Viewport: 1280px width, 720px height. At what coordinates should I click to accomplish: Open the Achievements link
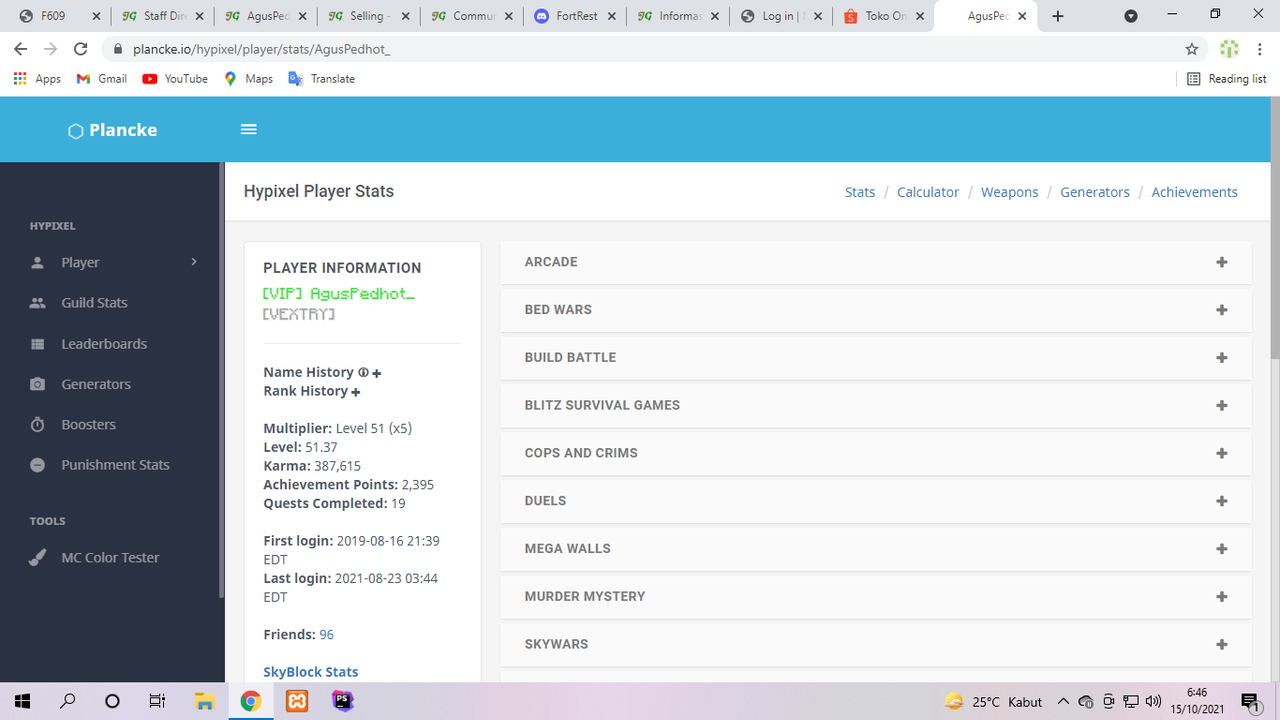1194,192
